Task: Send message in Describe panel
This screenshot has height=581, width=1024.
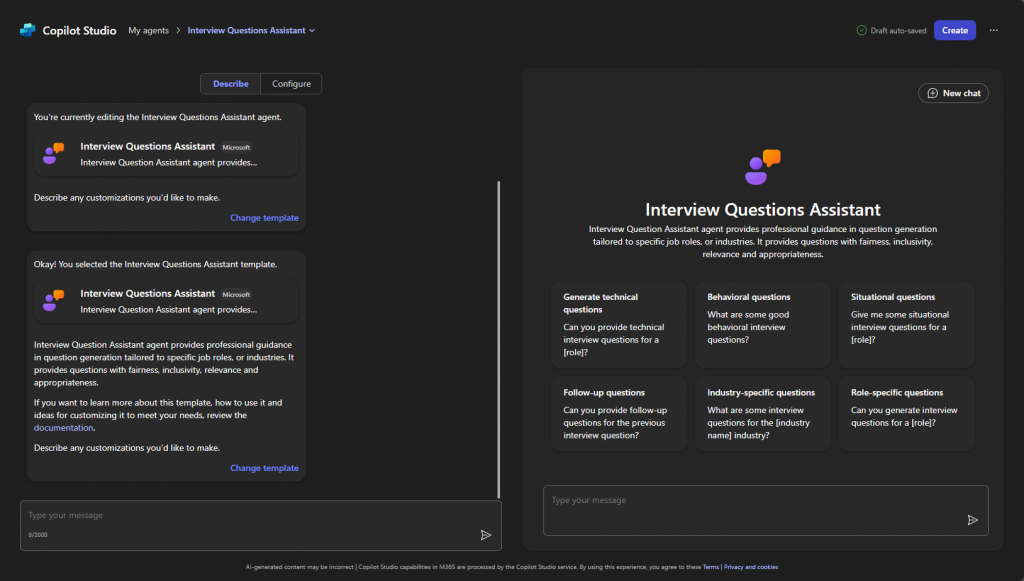Action: click(x=485, y=535)
